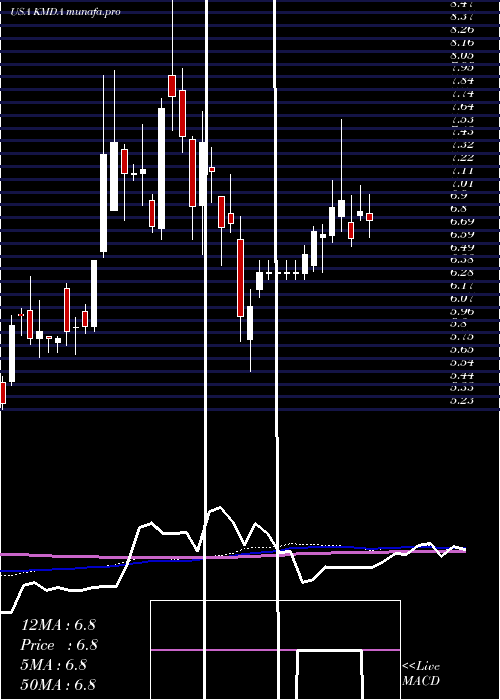Select the 7.01 price level label
This screenshot has height=700, width=500.
pos(462,183)
